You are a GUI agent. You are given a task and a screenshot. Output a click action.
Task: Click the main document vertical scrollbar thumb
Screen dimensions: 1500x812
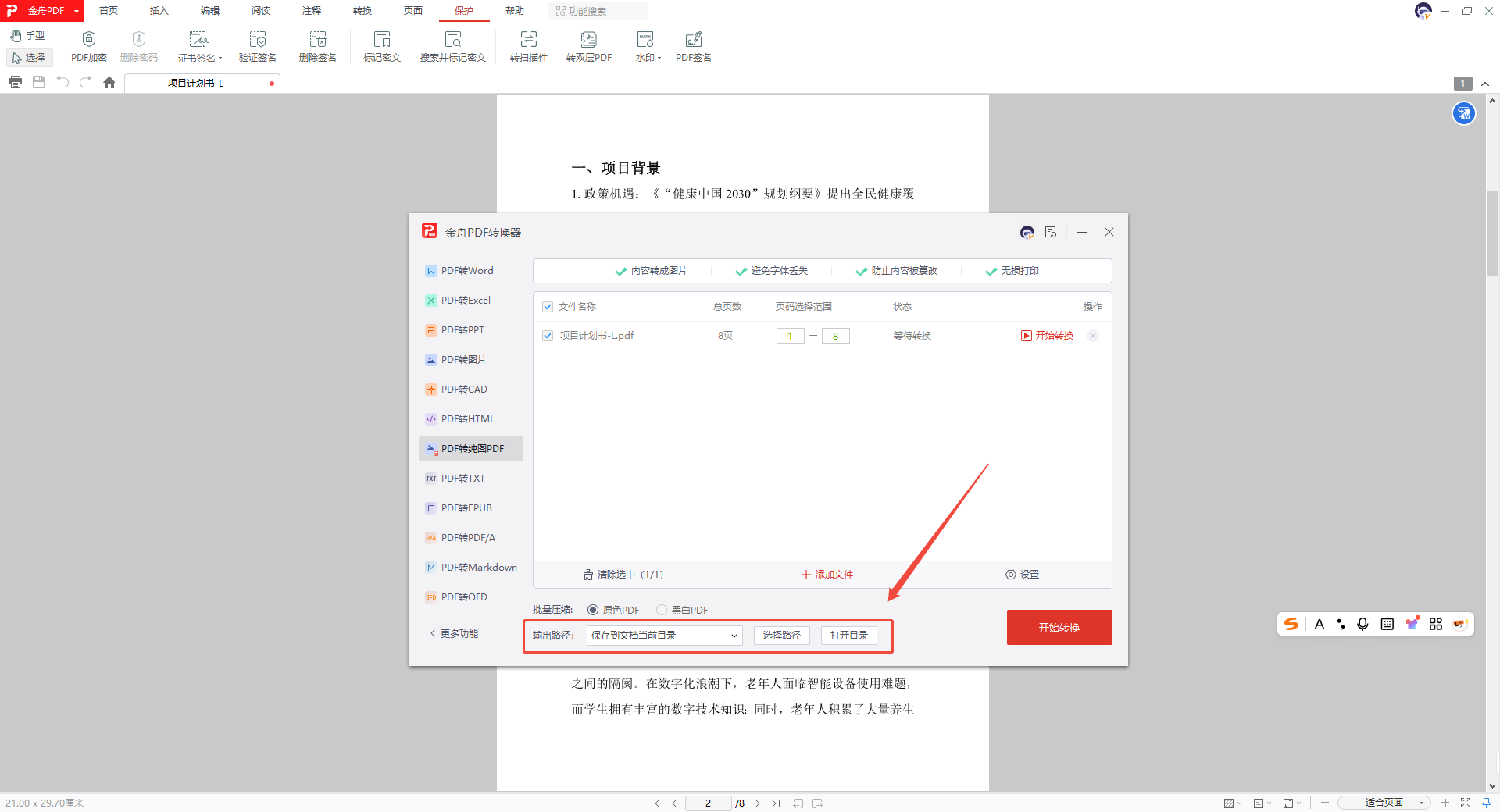click(1492, 233)
